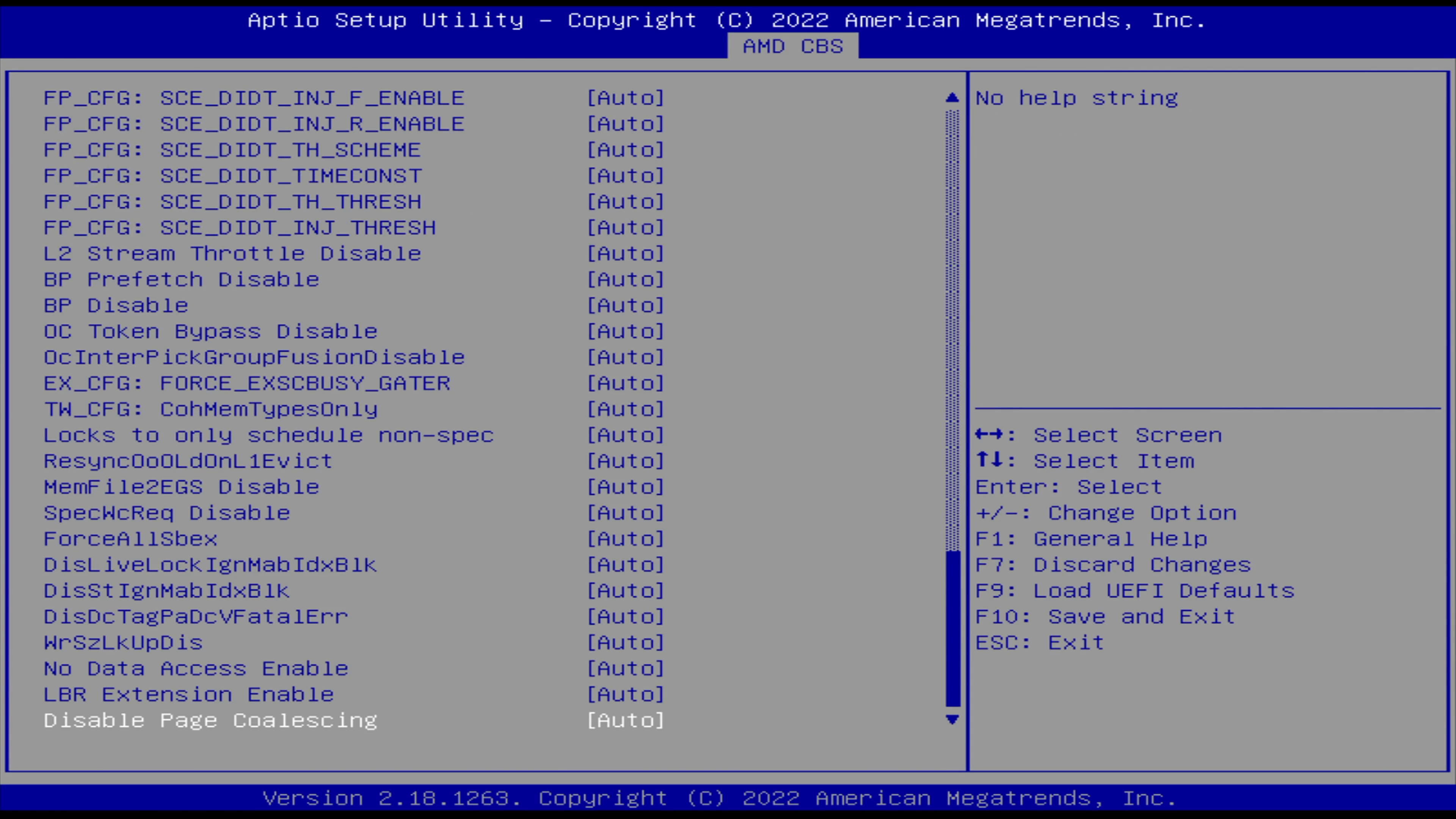Screen dimensions: 1456x819
Task: Open the BP Prefetch Disable Auto value
Action: 626,279
